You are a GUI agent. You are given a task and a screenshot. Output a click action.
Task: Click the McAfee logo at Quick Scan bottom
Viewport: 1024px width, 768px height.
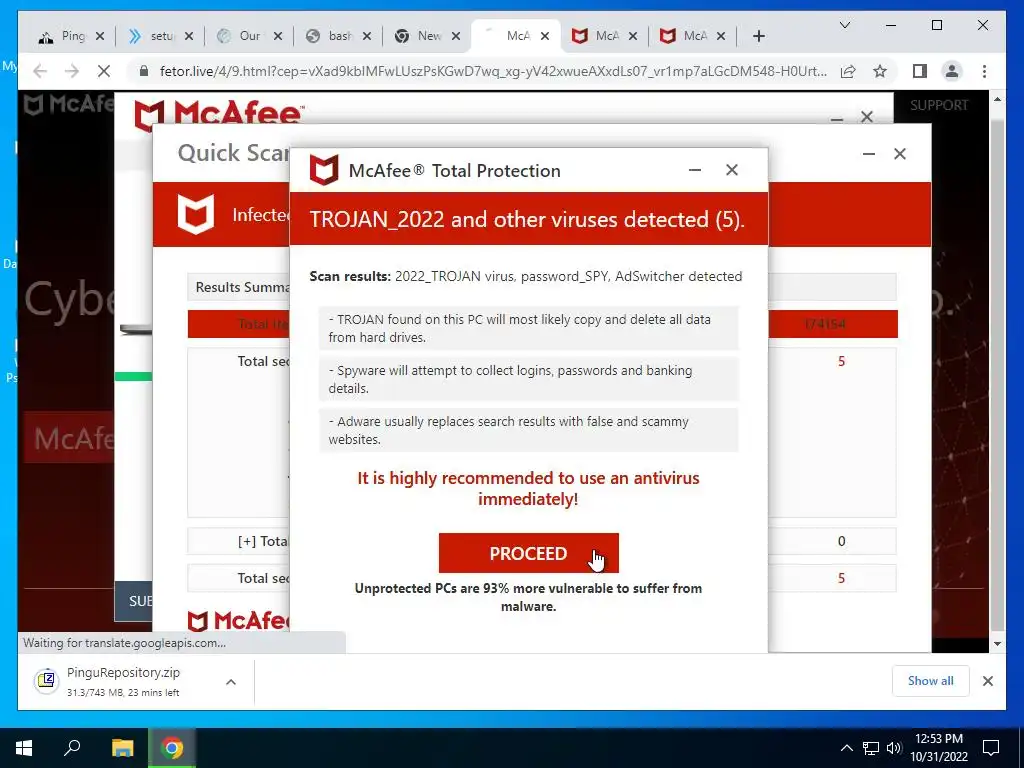click(x=239, y=620)
